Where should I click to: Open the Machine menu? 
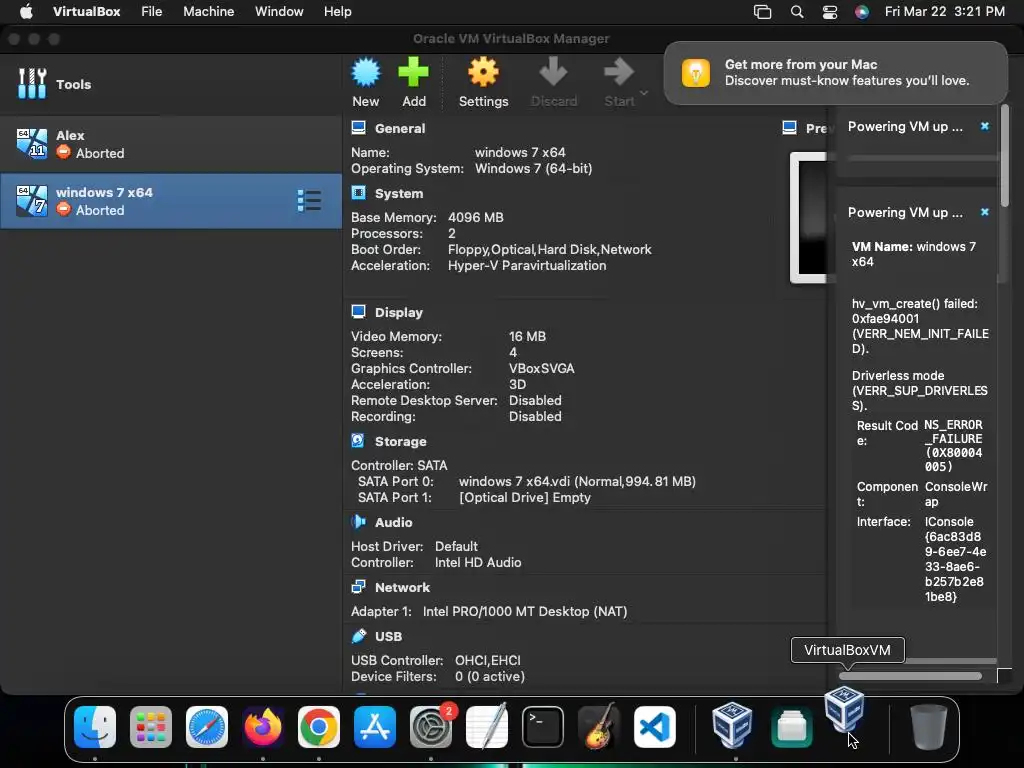pyautogui.click(x=208, y=11)
